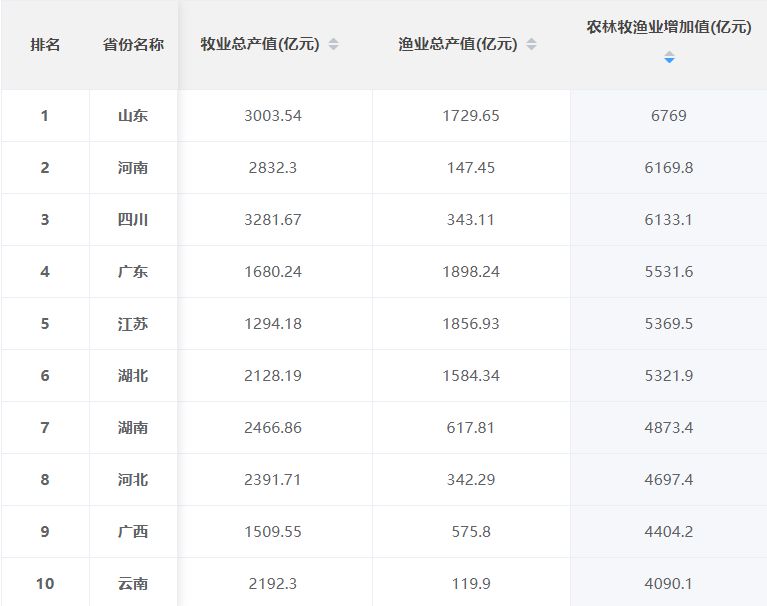This screenshot has height=606, width=767.
Task: Click the added value 6169.8
Action: point(669,168)
